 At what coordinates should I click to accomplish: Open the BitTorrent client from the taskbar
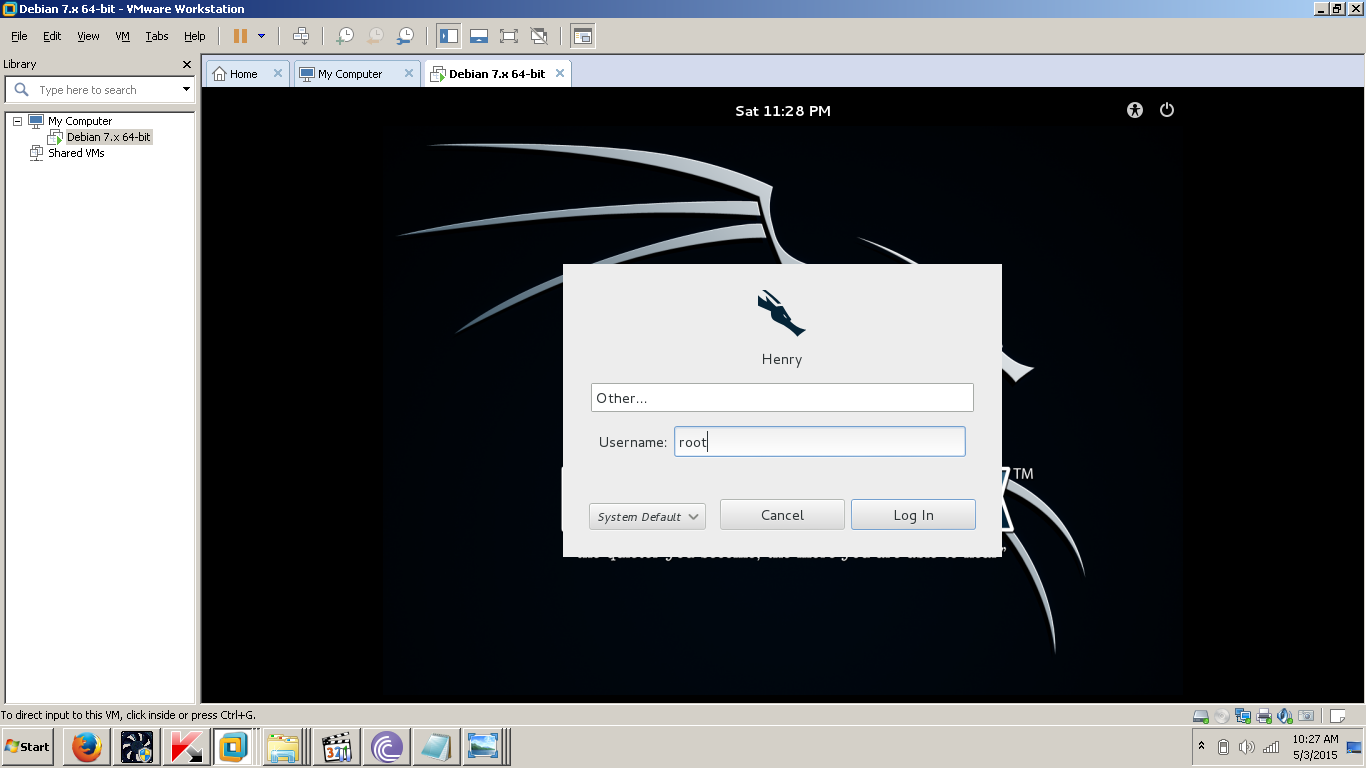(386, 747)
